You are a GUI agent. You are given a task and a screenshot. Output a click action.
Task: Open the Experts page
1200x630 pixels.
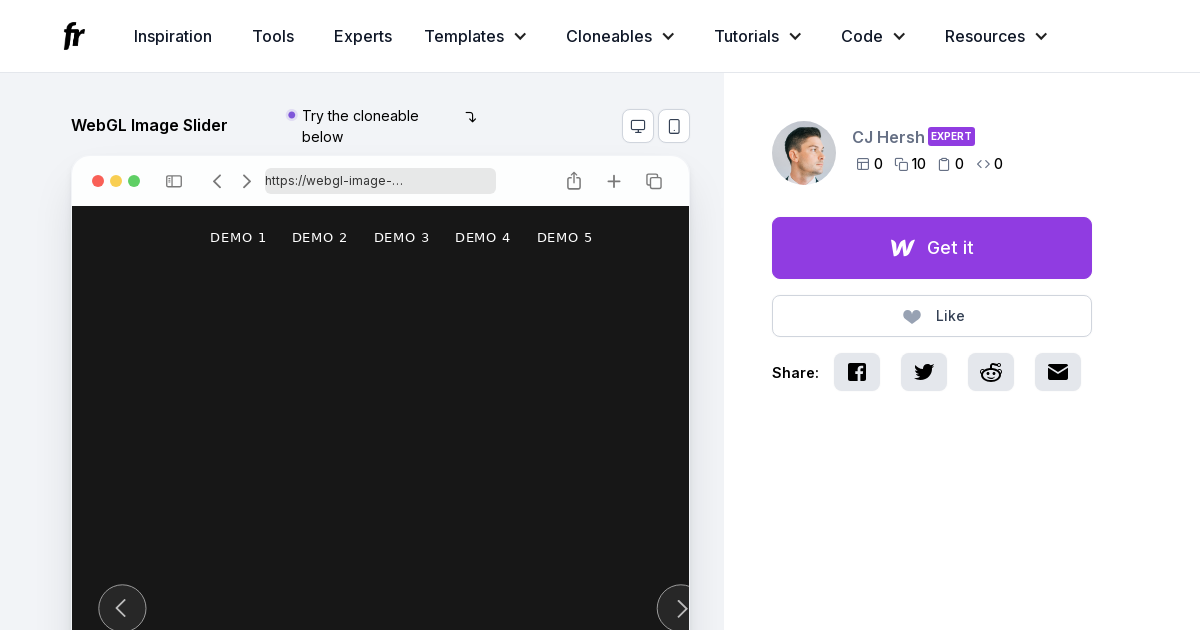363,36
